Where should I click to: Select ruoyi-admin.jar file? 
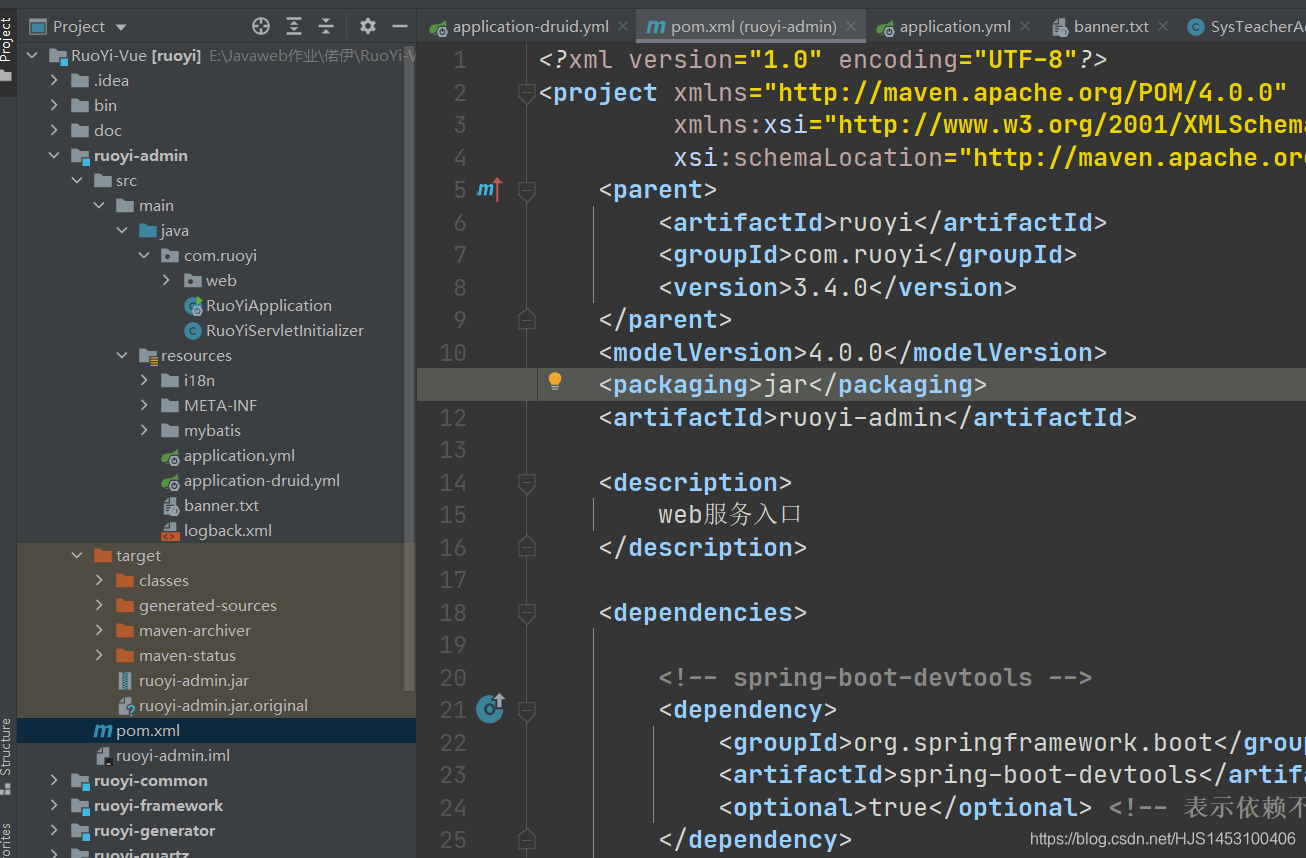tap(182, 680)
